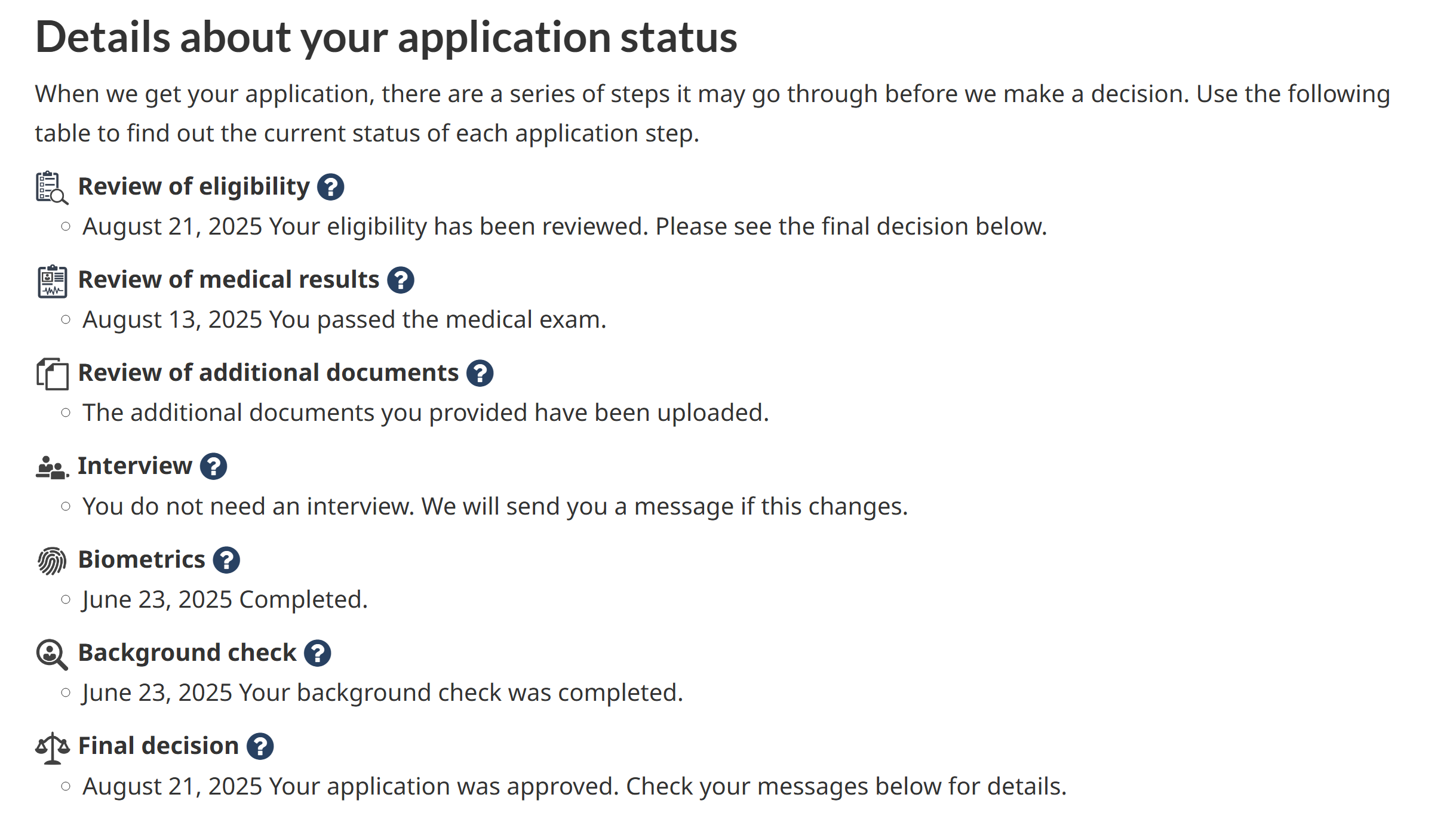Click the additional documents pages icon
The width and height of the screenshot is (1456, 825).
(x=52, y=374)
